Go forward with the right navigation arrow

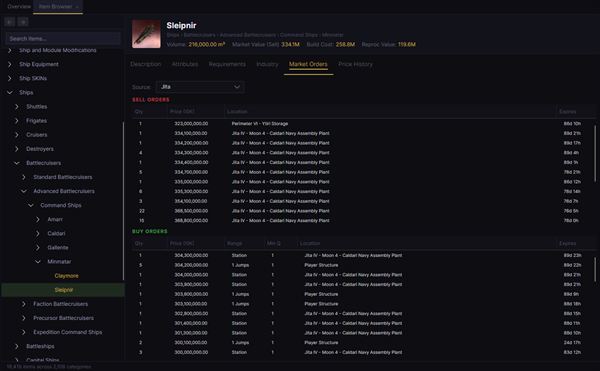coord(23,22)
